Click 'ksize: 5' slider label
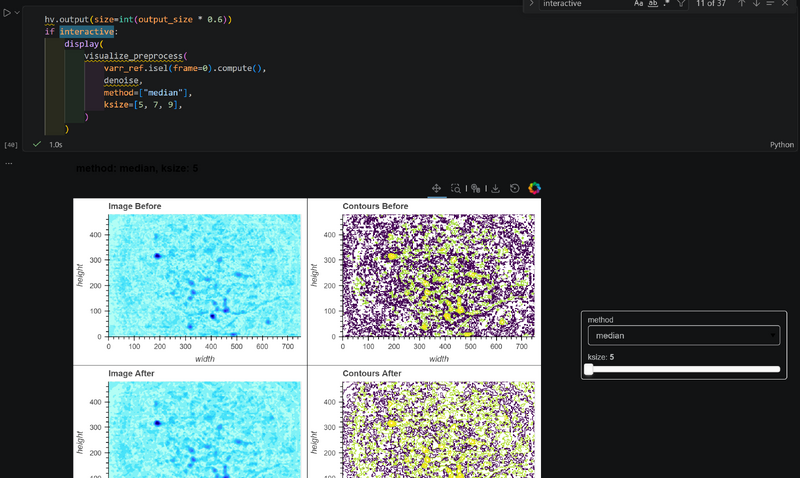The width and height of the screenshot is (800, 478). (x=601, y=357)
